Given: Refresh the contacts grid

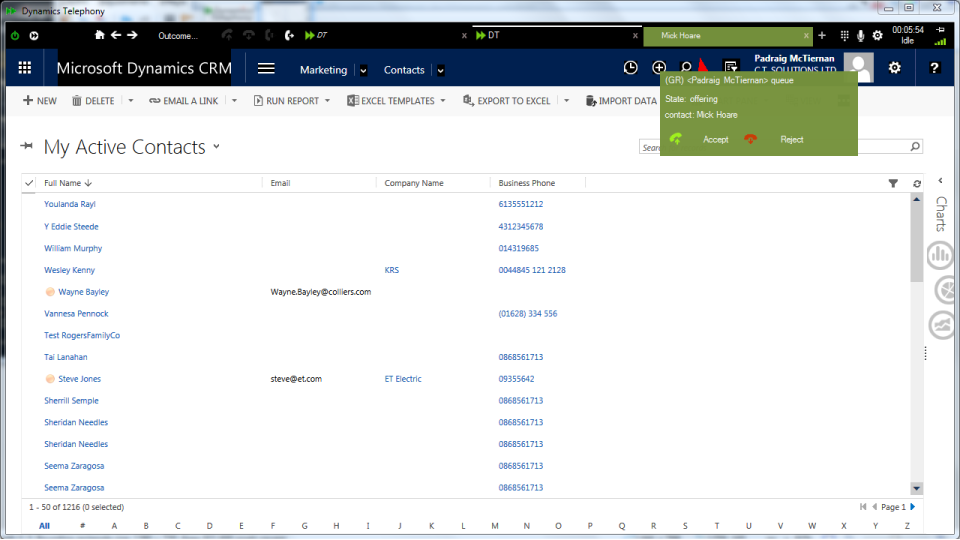Looking at the screenshot, I should (917, 184).
